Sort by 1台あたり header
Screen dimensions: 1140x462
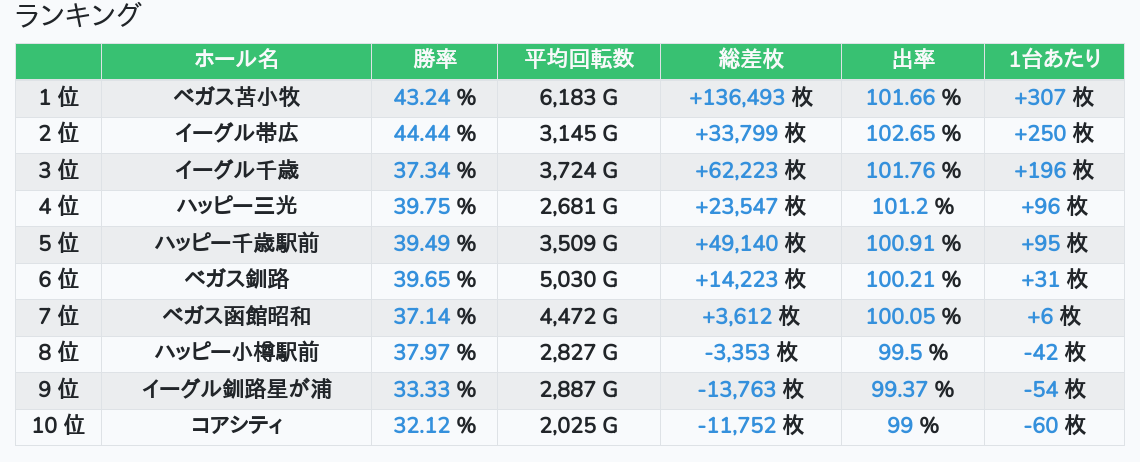pyautogui.click(x=1054, y=60)
